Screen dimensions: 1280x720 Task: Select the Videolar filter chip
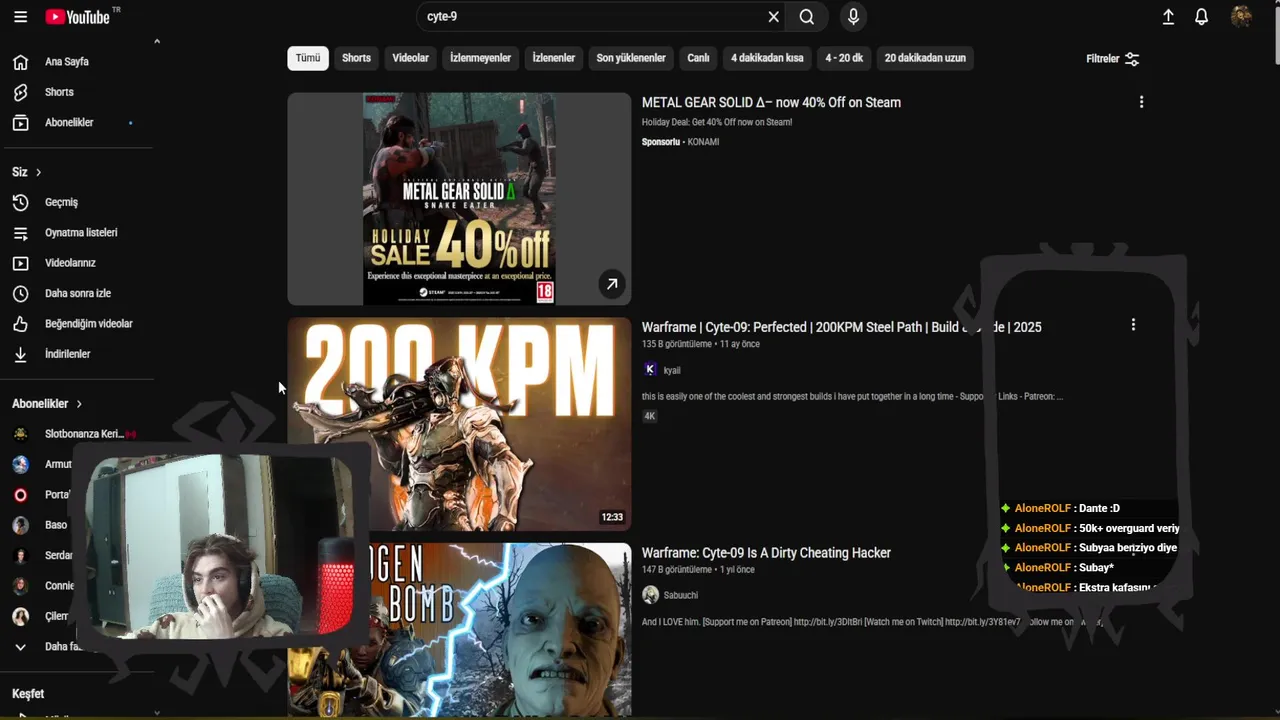click(410, 58)
